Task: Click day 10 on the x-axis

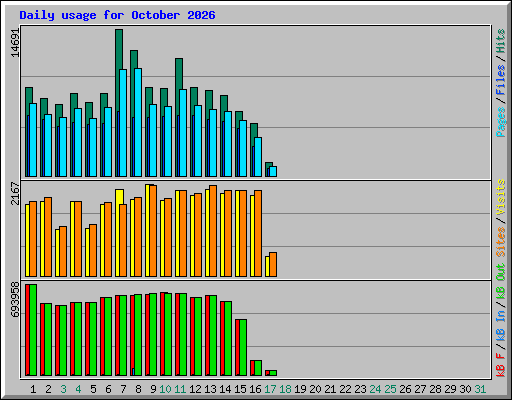Action: 165,389
